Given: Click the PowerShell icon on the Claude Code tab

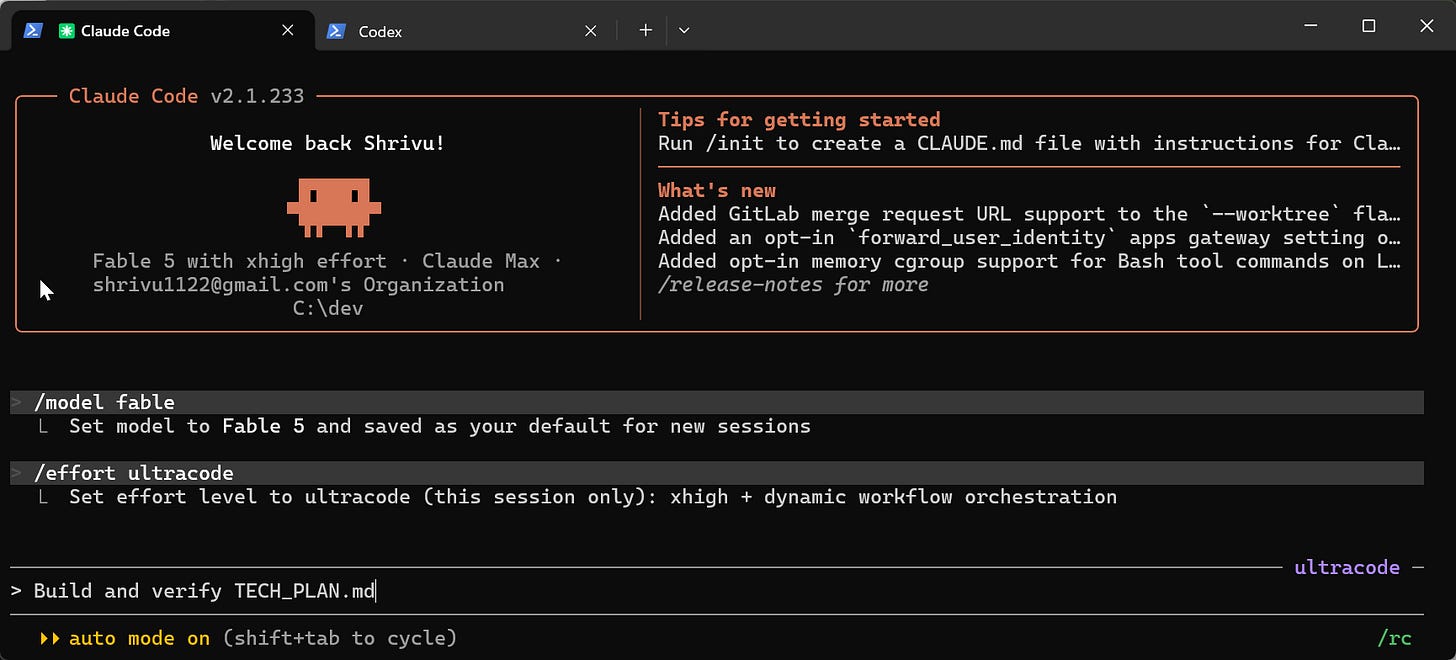Looking at the screenshot, I should [33, 31].
